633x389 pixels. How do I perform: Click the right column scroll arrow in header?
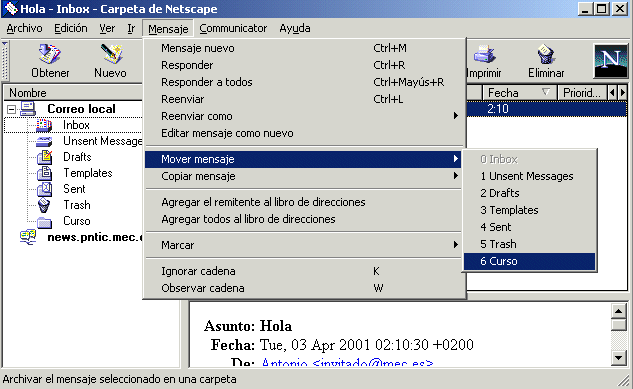[x=623, y=93]
